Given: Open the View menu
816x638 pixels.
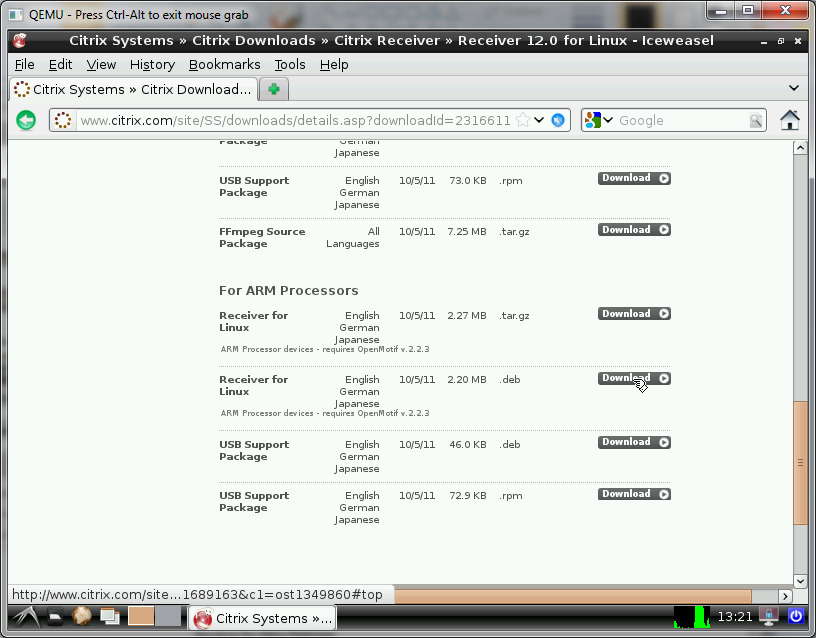Looking at the screenshot, I should 101,65.
